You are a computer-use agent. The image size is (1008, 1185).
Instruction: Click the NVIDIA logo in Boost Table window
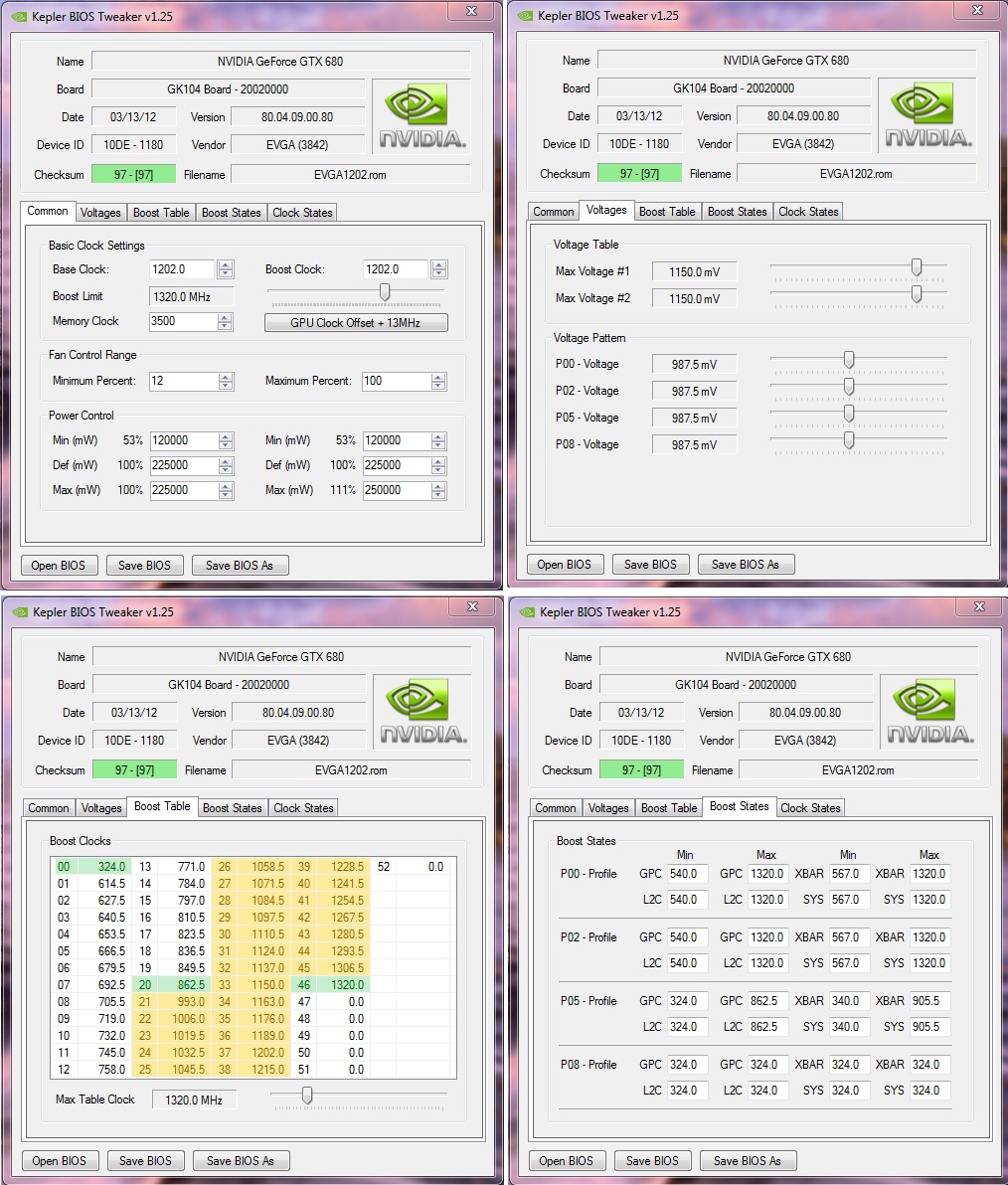423,711
